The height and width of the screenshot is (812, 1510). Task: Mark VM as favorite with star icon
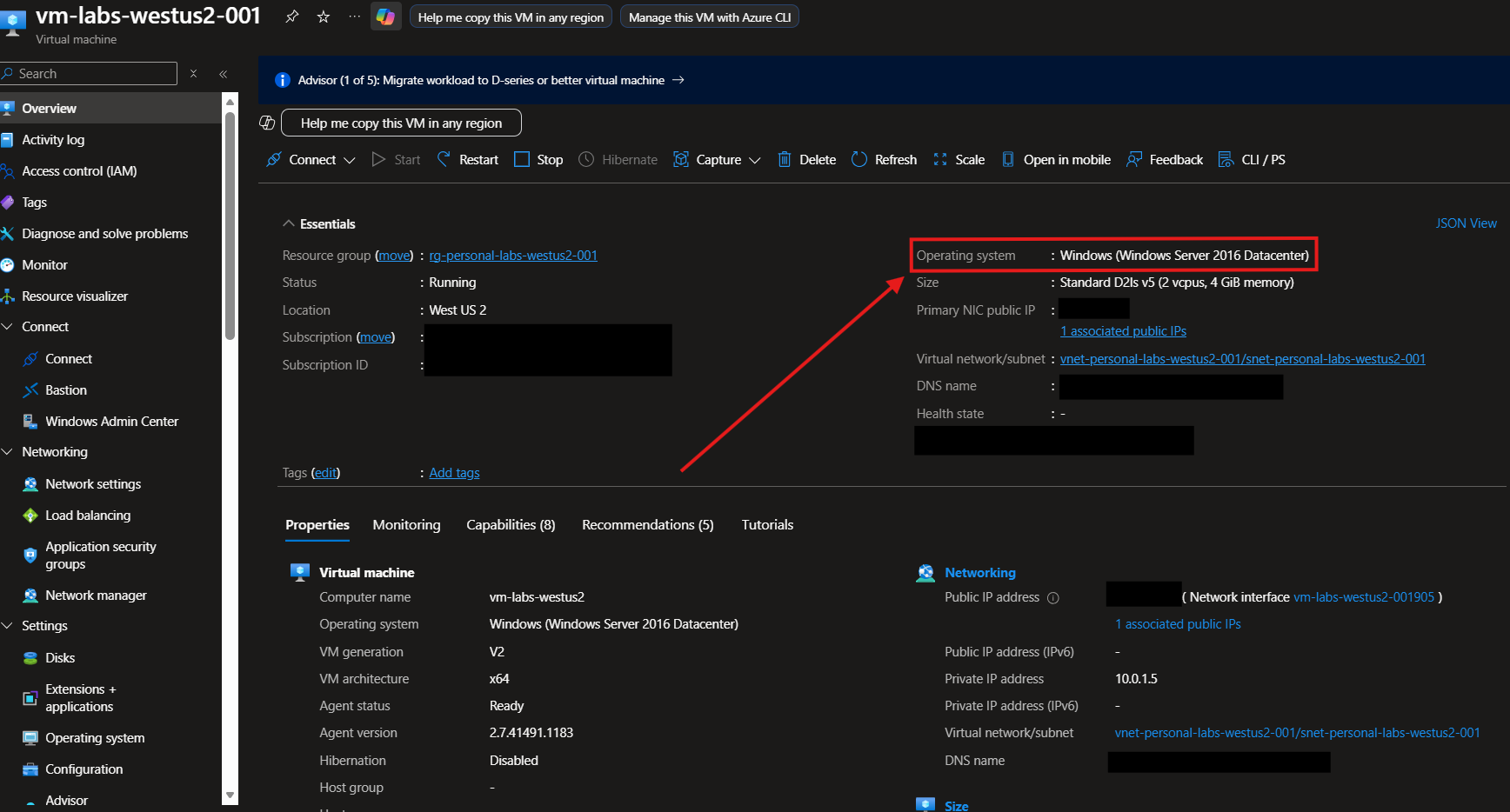click(324, 17)
